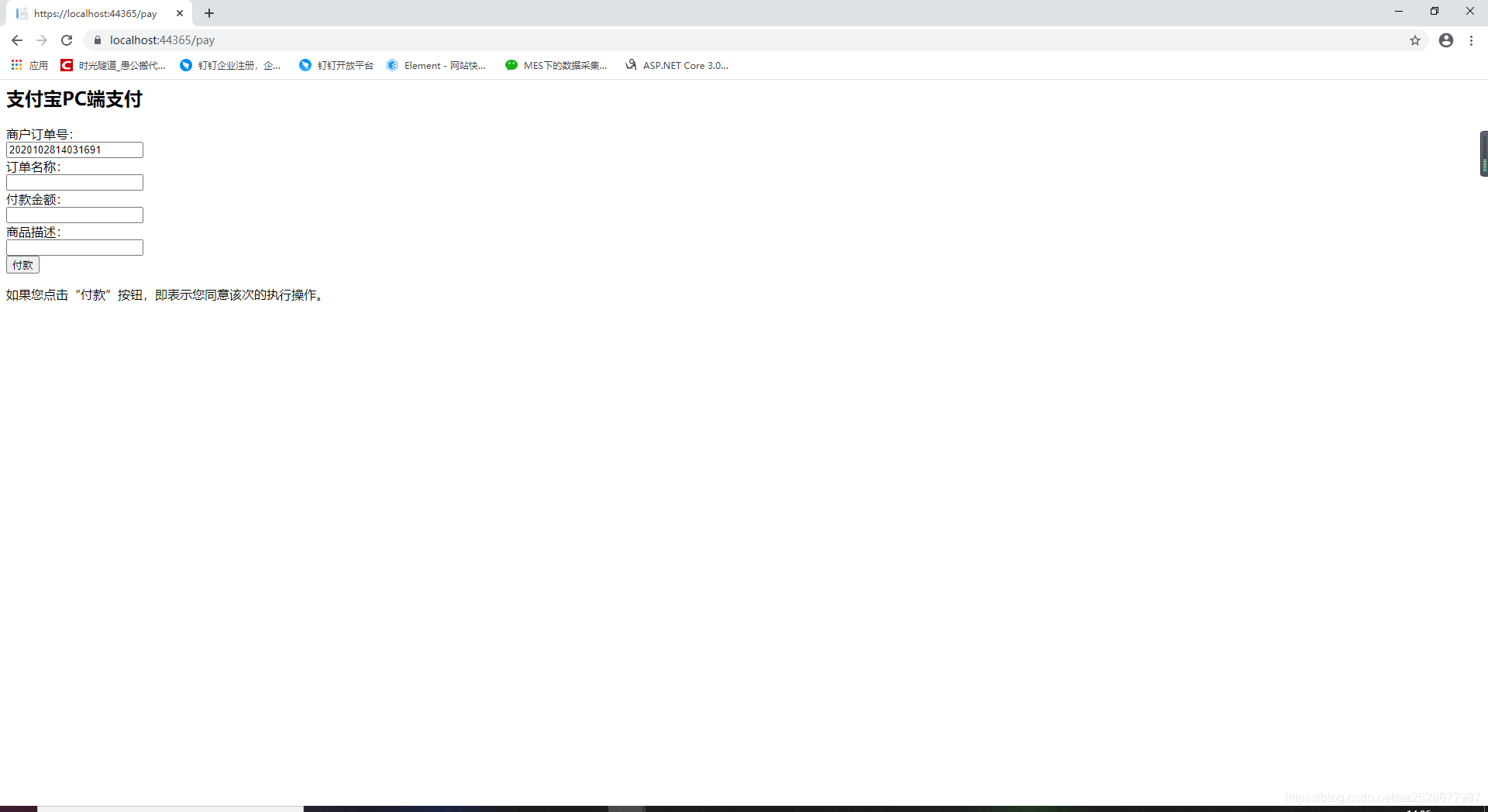The width and height of the screenshot is (1488, 812).
Task: Open 钉钉企业注册 bookmark
Action: [230, 65]
